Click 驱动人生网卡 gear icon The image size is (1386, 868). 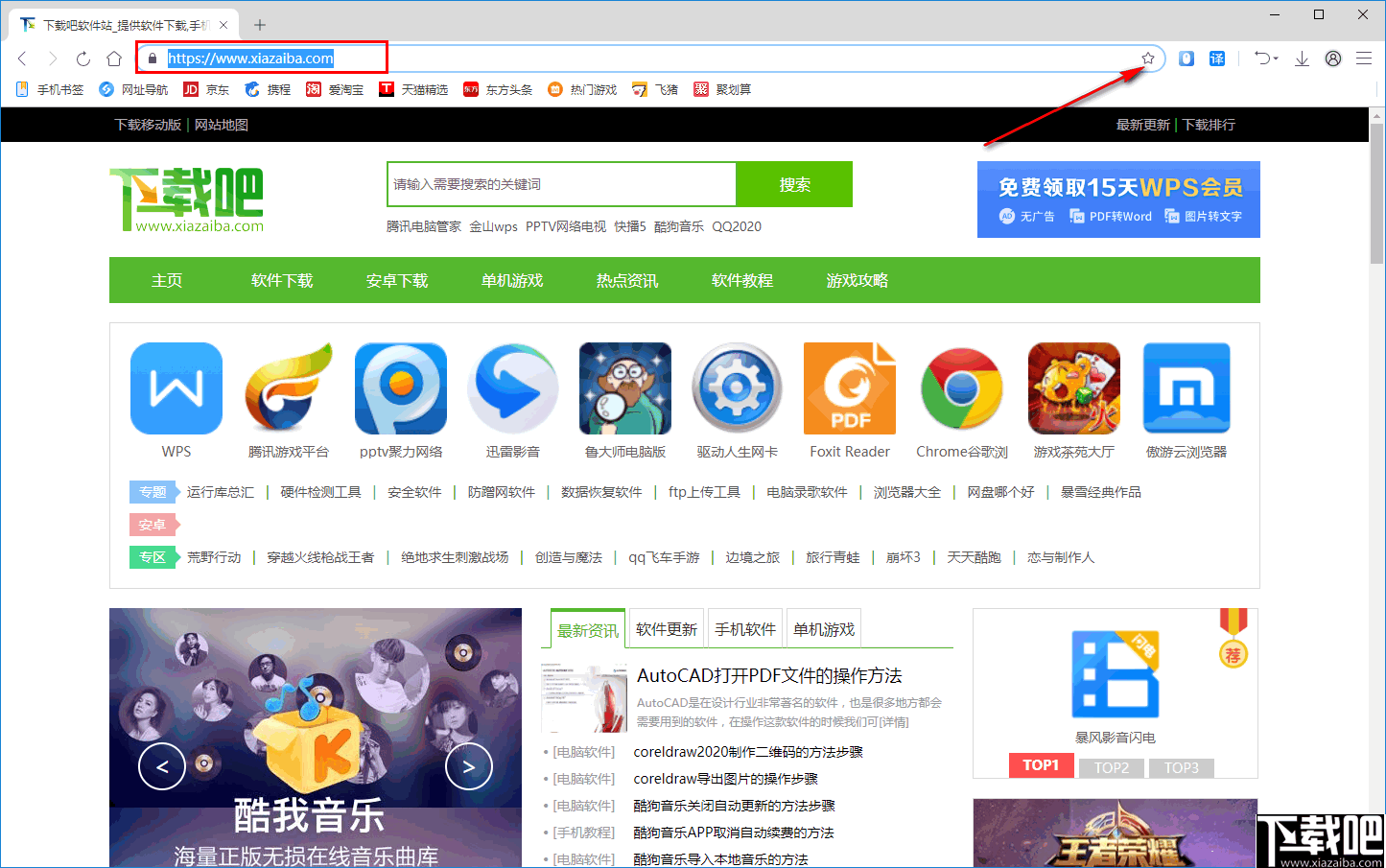(738, 388)
